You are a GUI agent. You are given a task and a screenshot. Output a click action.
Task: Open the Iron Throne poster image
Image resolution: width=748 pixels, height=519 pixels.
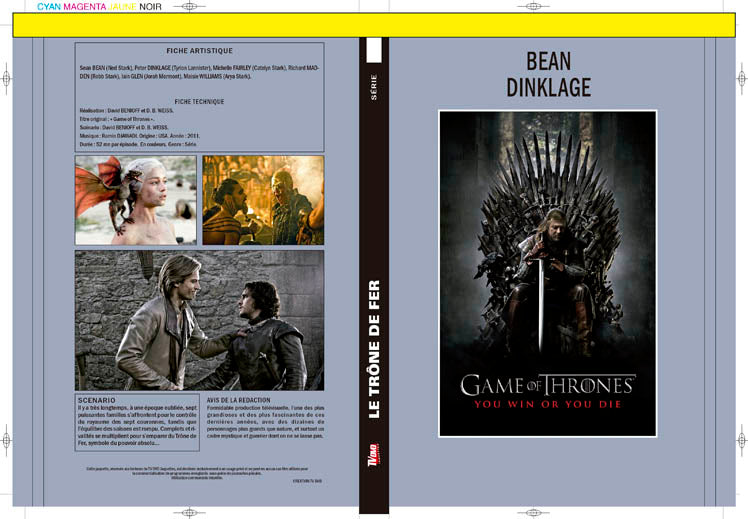tap(548, 273)
